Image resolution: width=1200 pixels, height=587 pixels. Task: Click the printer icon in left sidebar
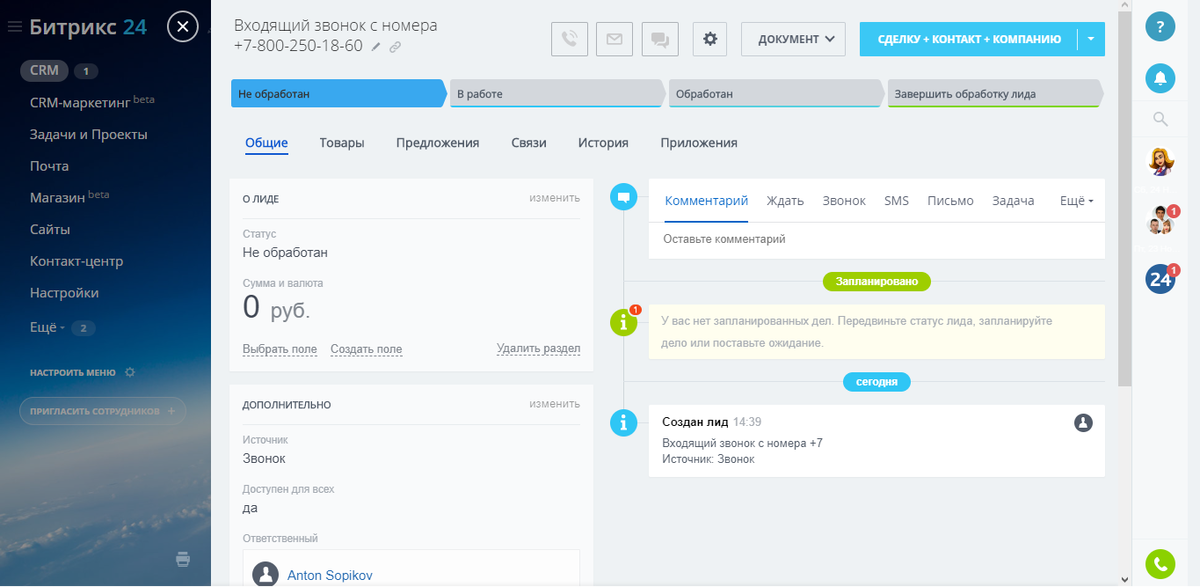(x=182, y=559)
